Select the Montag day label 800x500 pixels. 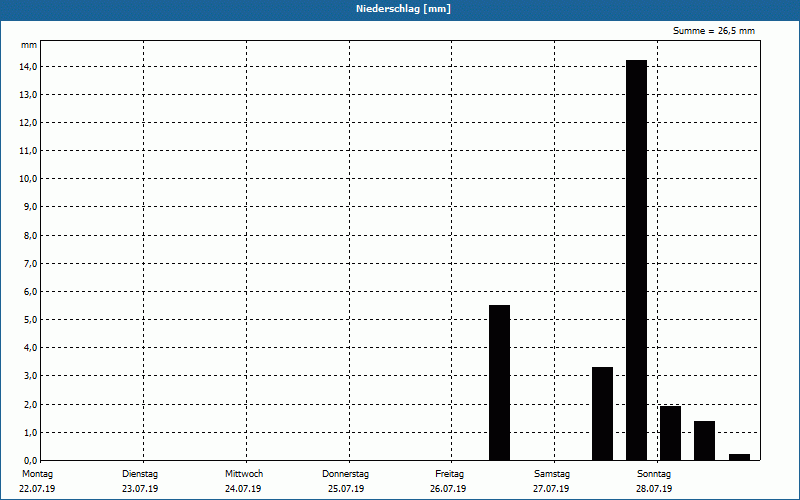[x=37, y=474]
